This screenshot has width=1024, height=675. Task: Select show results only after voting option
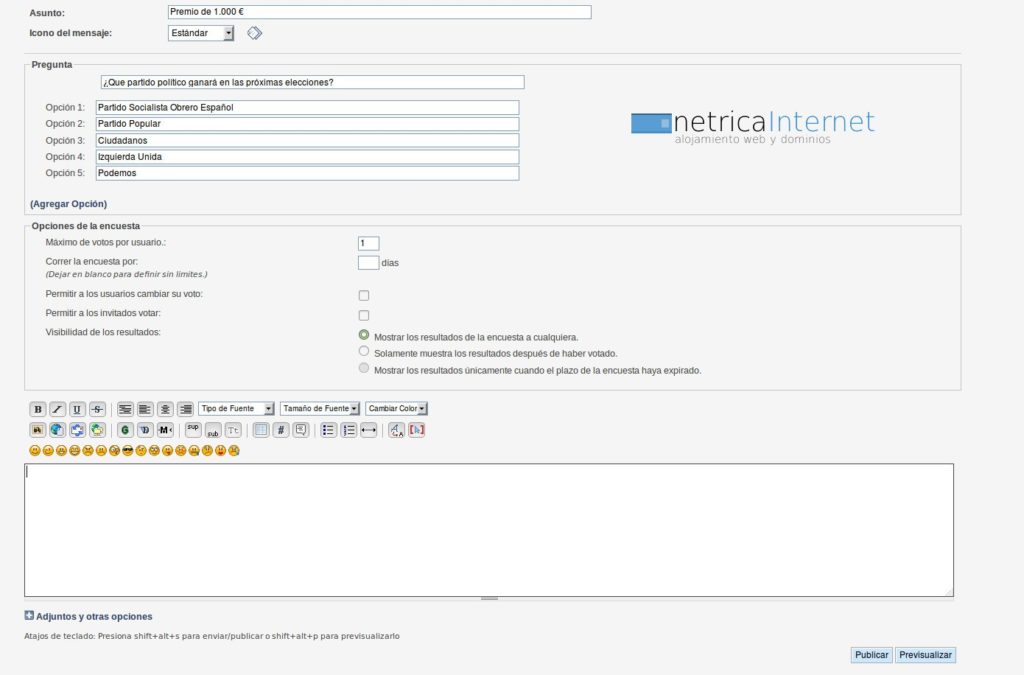tap(364, 352)
